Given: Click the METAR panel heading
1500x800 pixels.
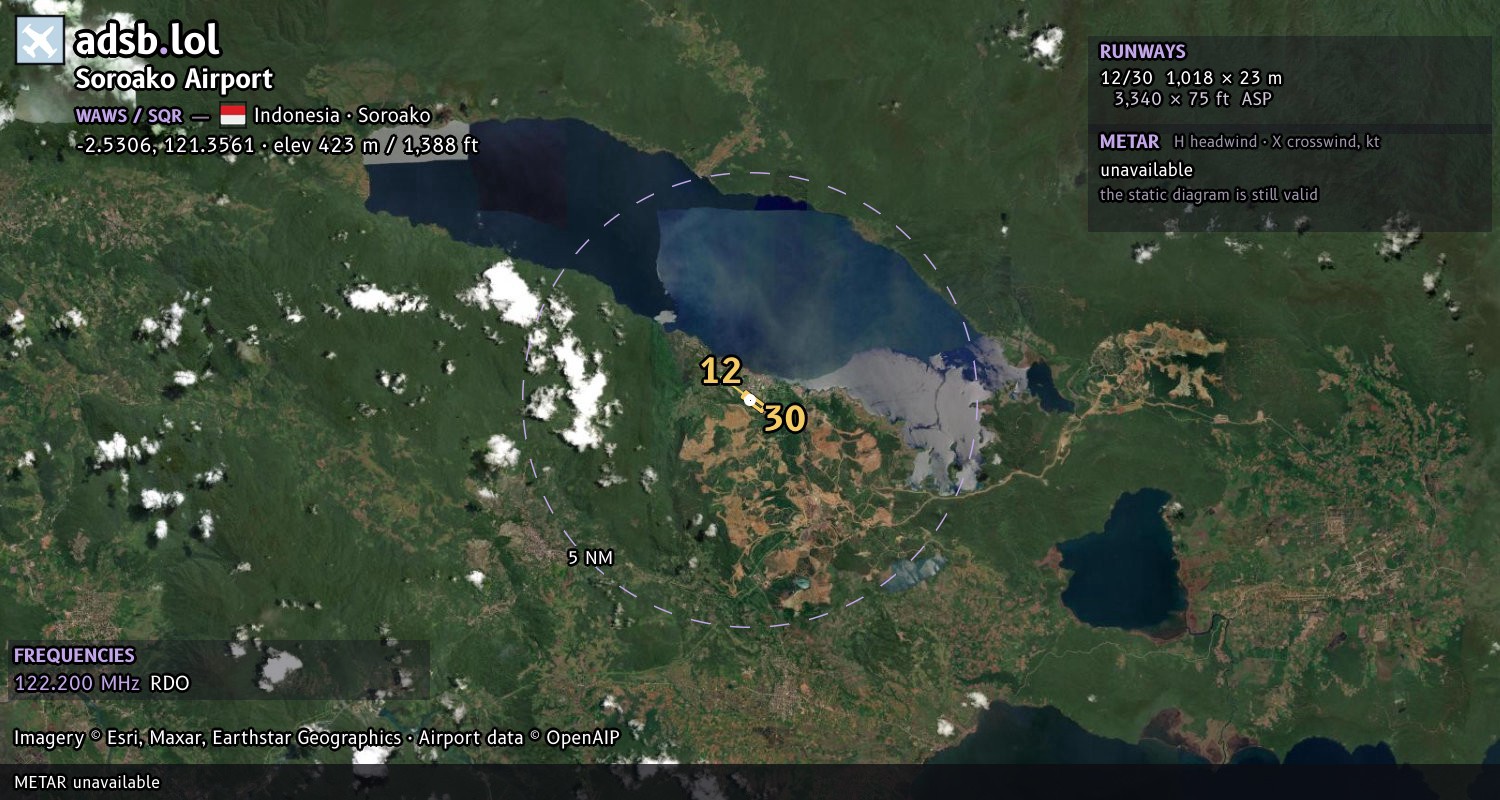Looking at the screenshot, I should point(1130,142).
